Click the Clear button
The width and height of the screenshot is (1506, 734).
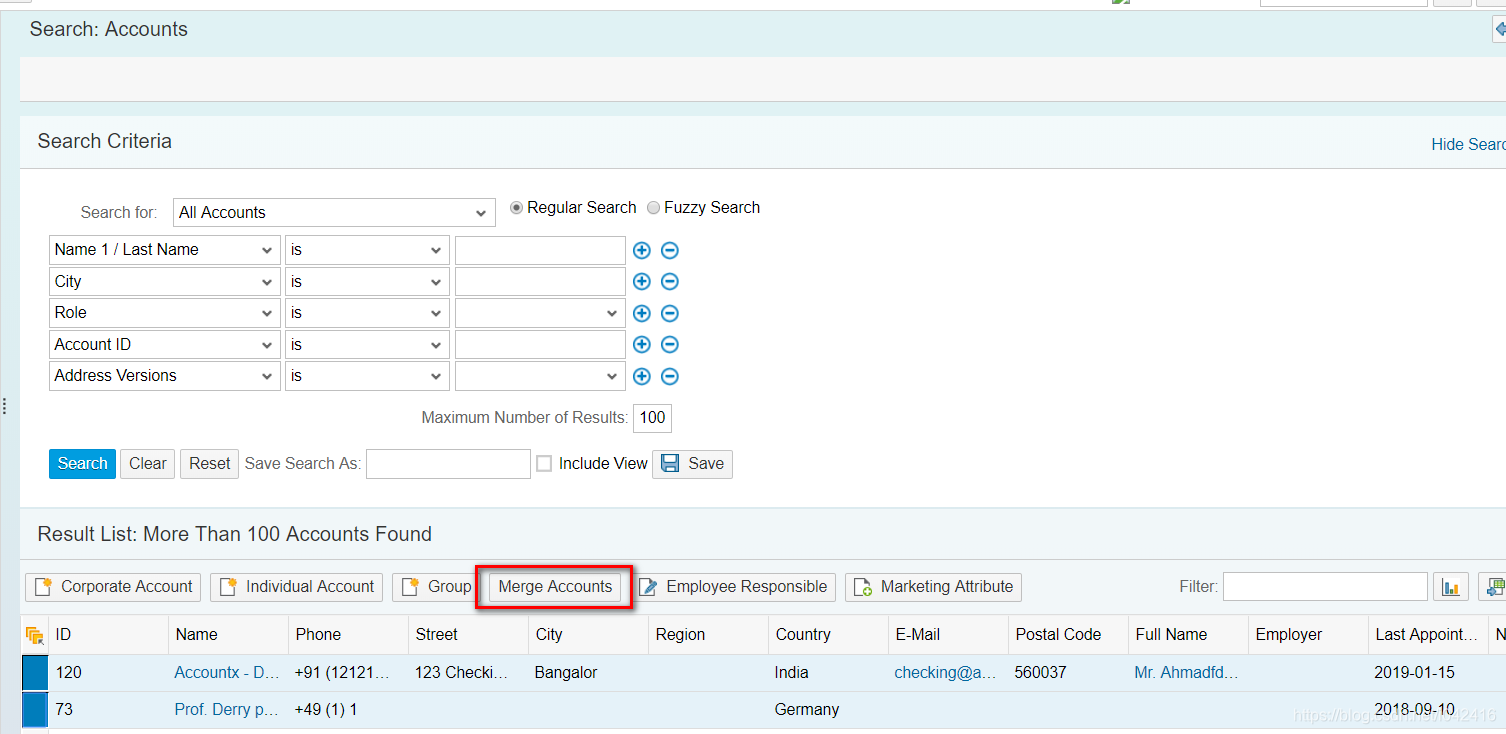[148, 464]
